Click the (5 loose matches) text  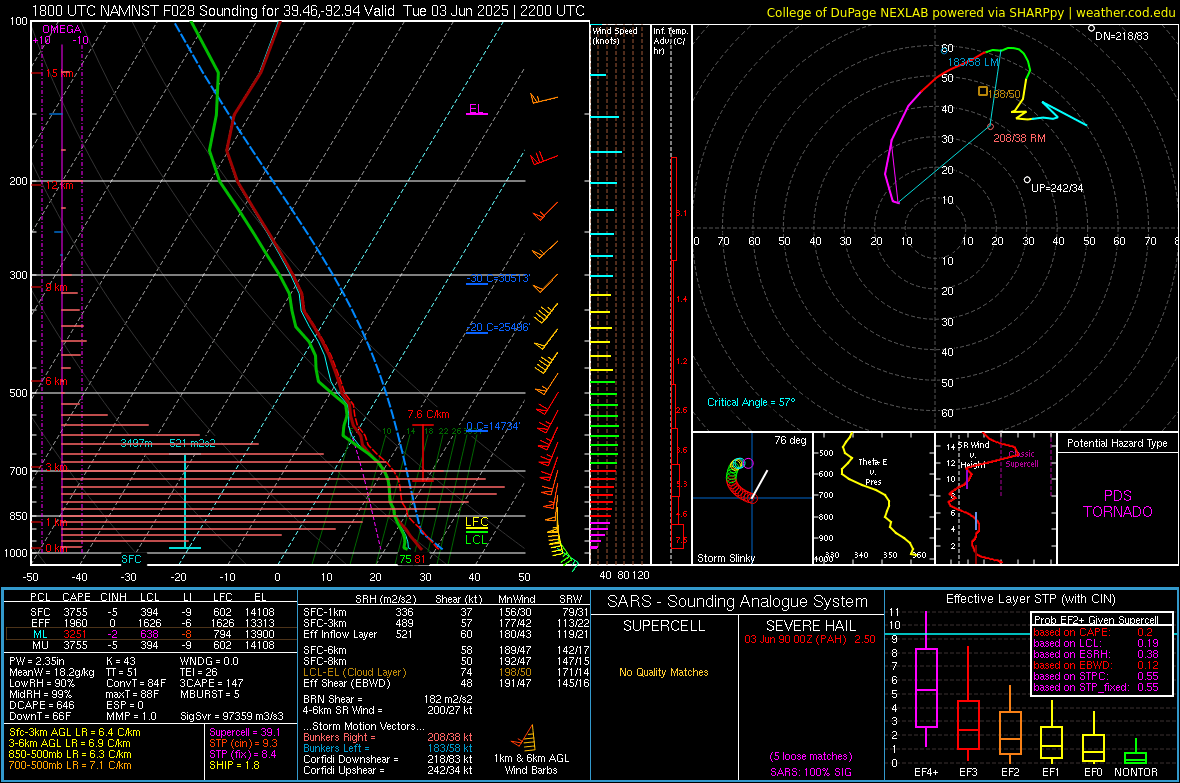(x=810, y=756)
